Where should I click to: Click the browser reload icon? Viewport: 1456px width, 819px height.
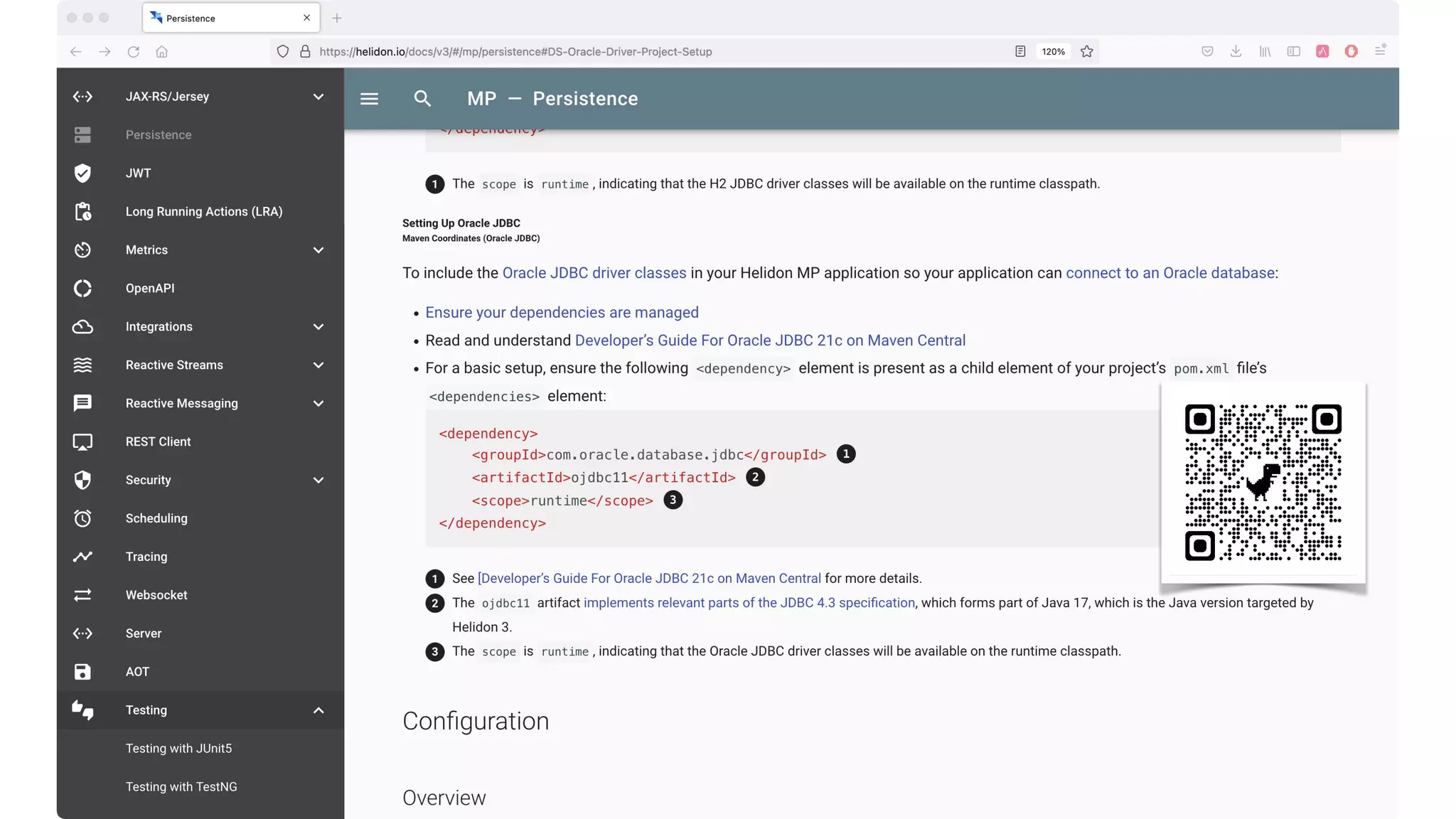(x=133, y=52)
